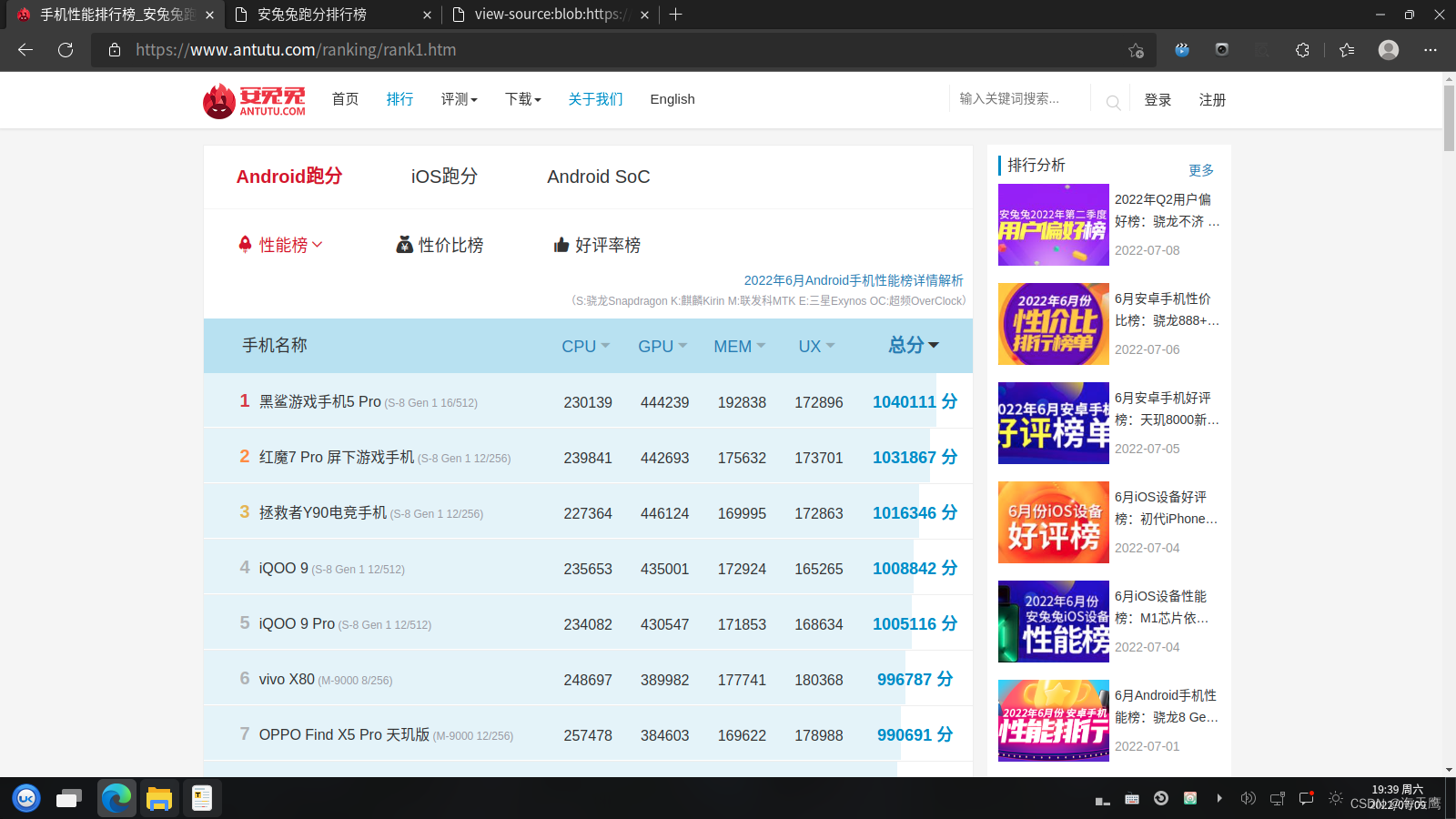Click the rocket icon beside 性能榜
This screenshot has height=819, width=1456.
[x=245, y=244]
